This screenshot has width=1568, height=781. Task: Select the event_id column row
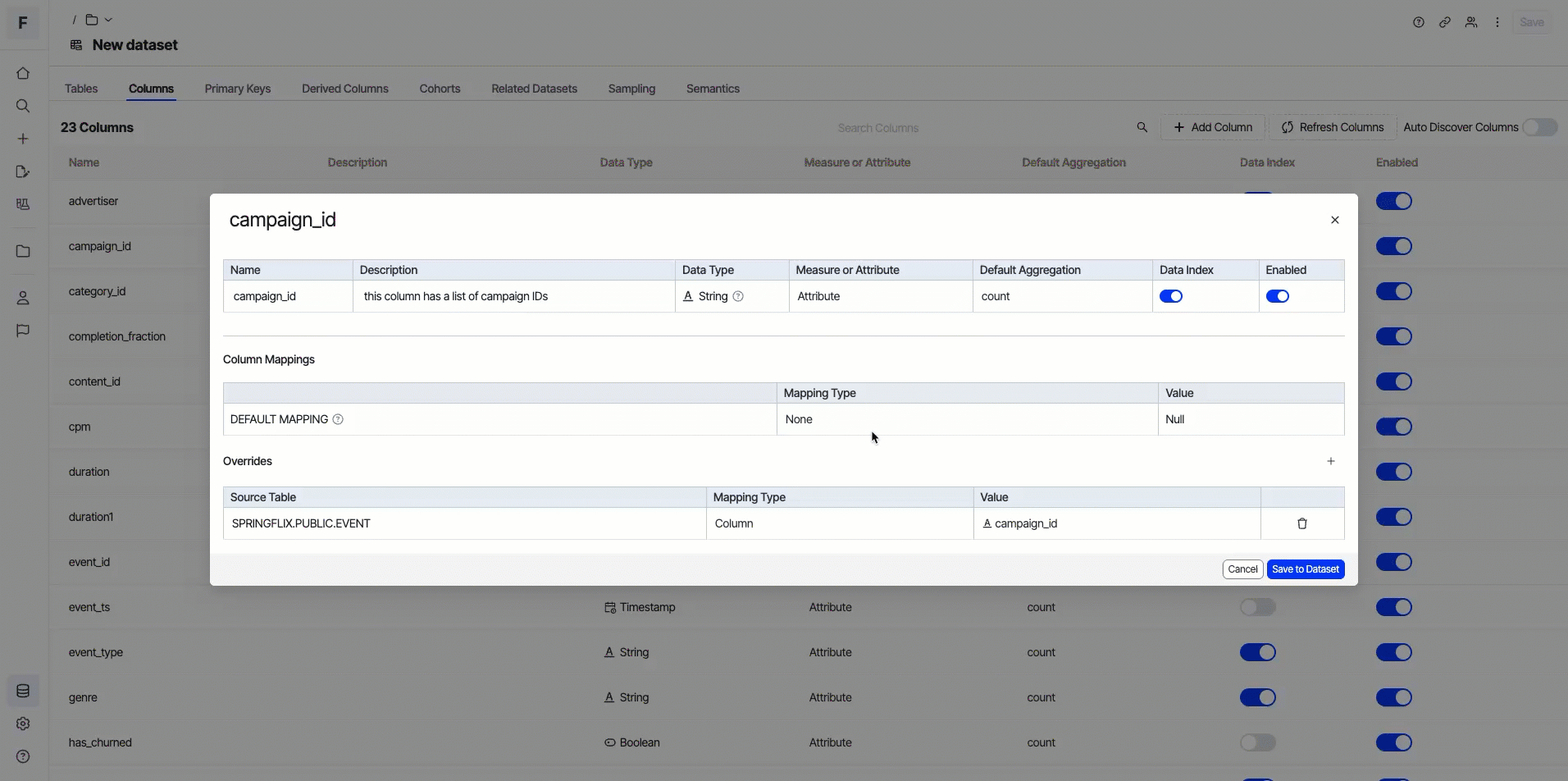coord(89,562)
